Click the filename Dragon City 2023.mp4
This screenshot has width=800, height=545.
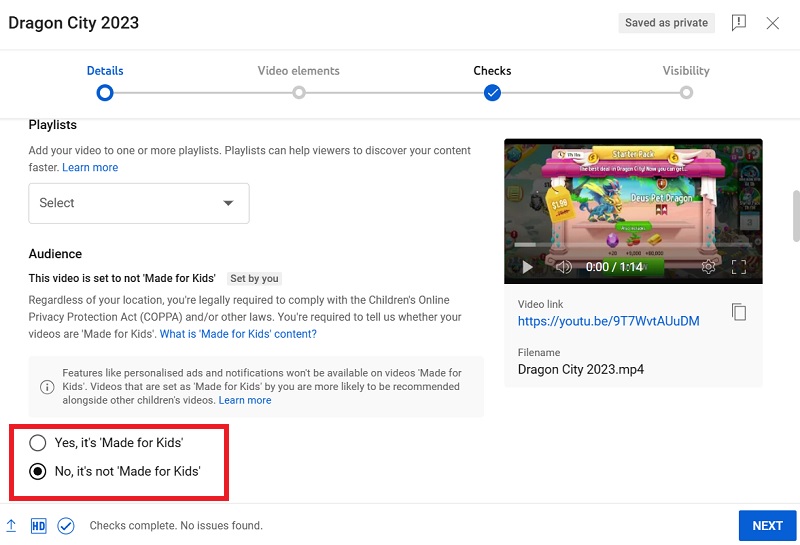(x=581, y=369)
